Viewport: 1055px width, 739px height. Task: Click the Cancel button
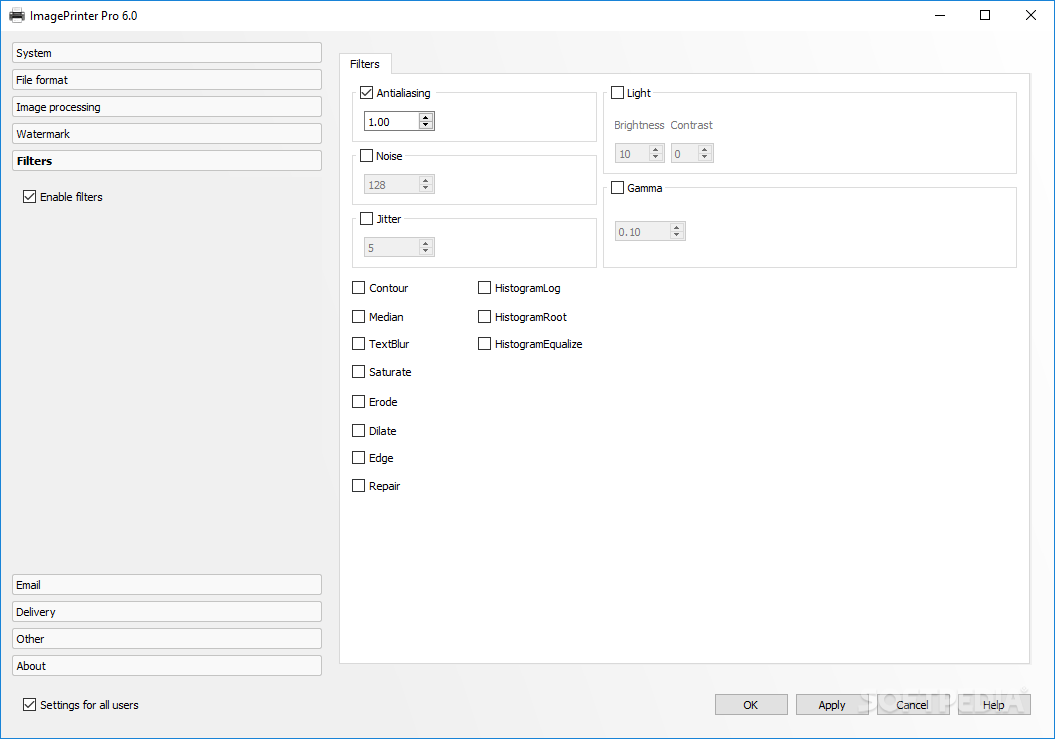coord(912,705)
